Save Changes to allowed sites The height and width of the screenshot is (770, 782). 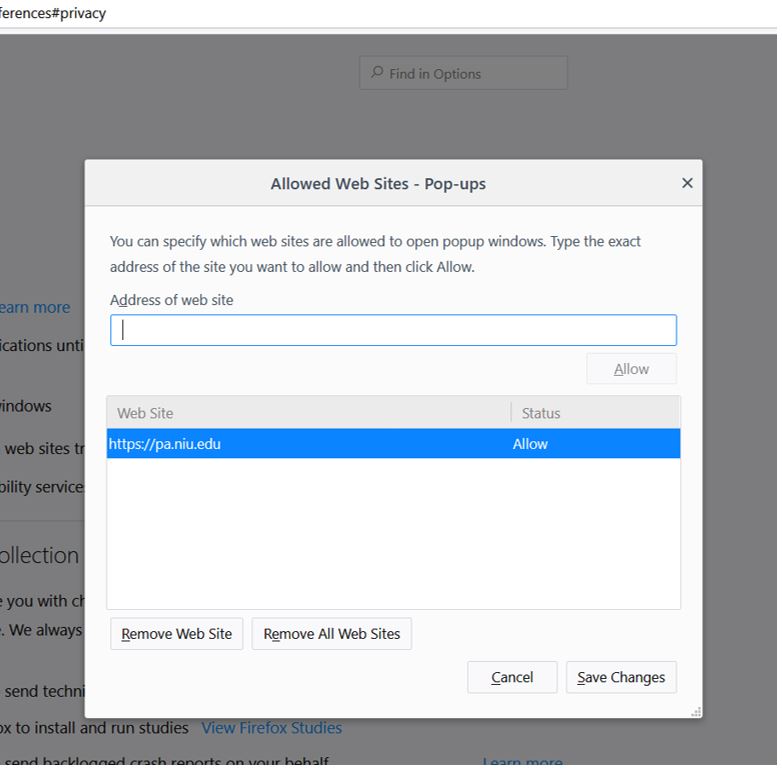pyautogui.click(x=621, y=677)
